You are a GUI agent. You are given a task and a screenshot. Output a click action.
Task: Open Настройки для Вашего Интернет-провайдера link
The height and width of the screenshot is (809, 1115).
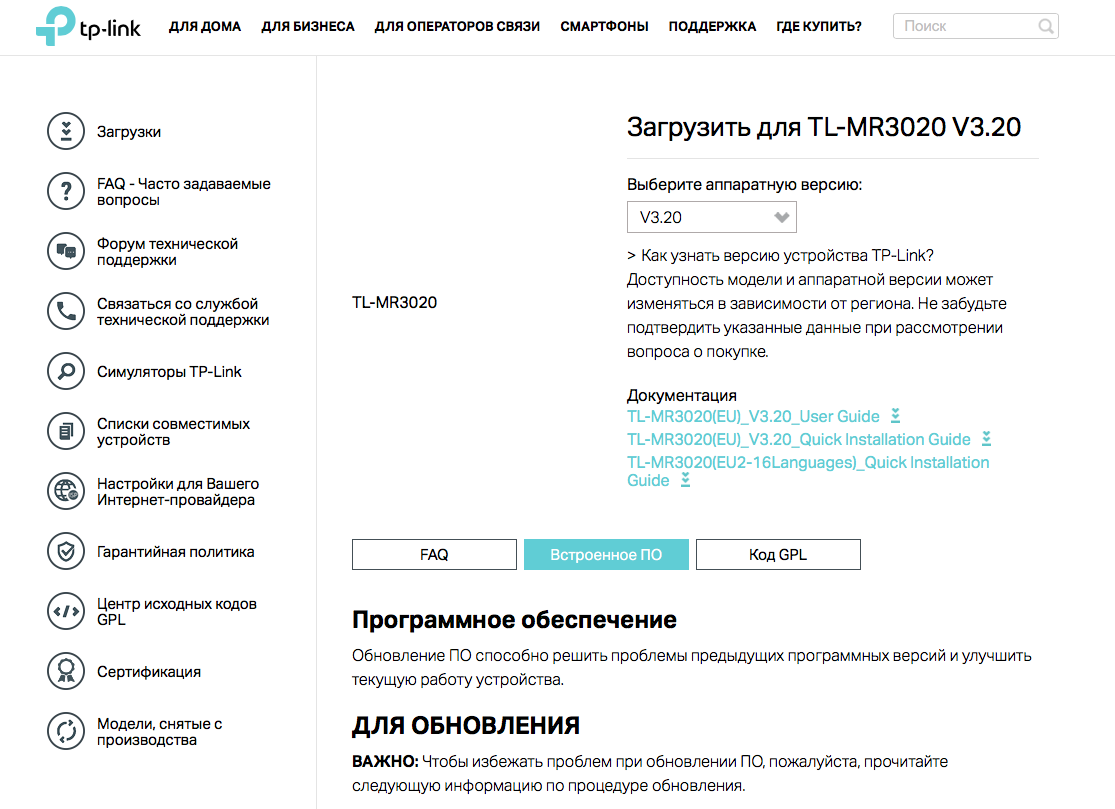click(178, 491)
